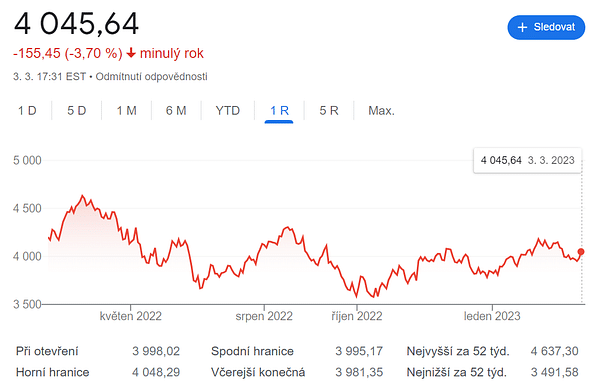600x391 pixels.
Task: Open the YTD range tab
Action: click(227, 111)
